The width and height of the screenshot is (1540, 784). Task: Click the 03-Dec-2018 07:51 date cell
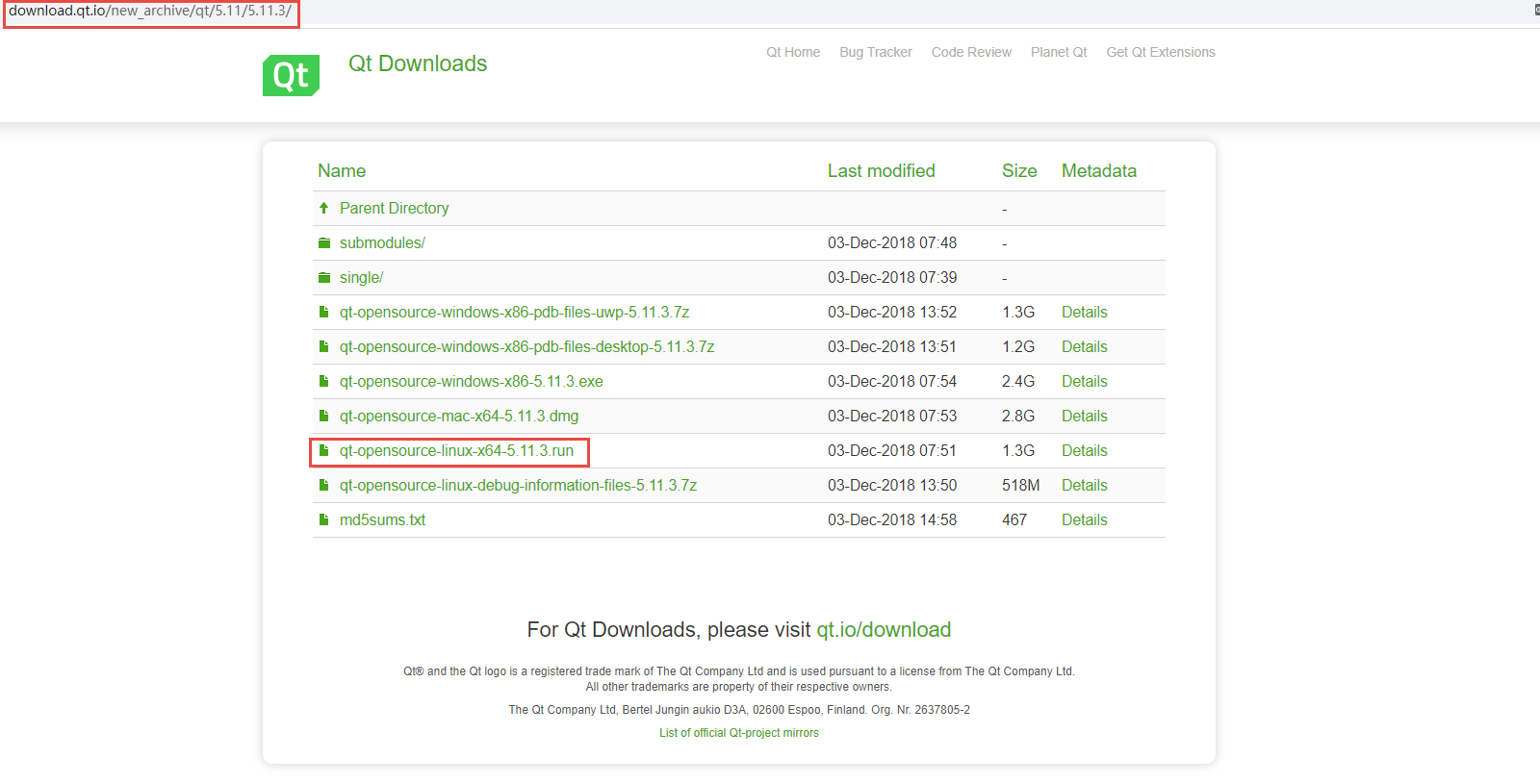[892, 450]
